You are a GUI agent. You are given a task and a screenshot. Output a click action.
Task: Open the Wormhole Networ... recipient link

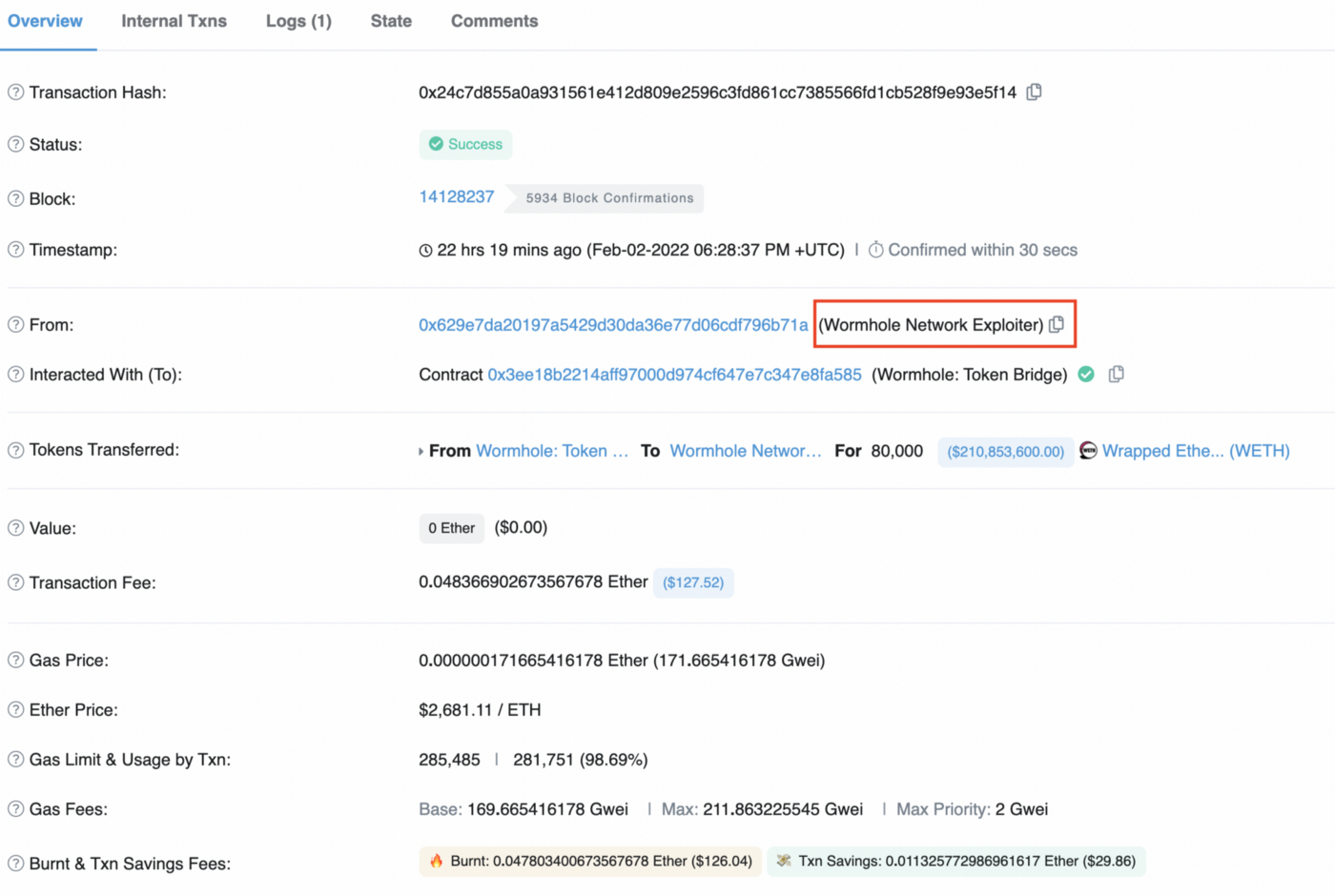(x=746, y=451)
